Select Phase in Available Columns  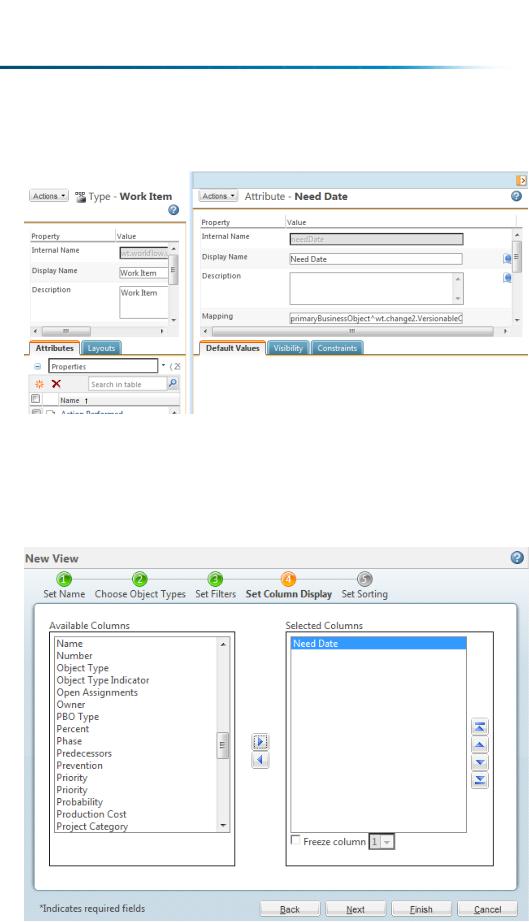tap(69, 741)
